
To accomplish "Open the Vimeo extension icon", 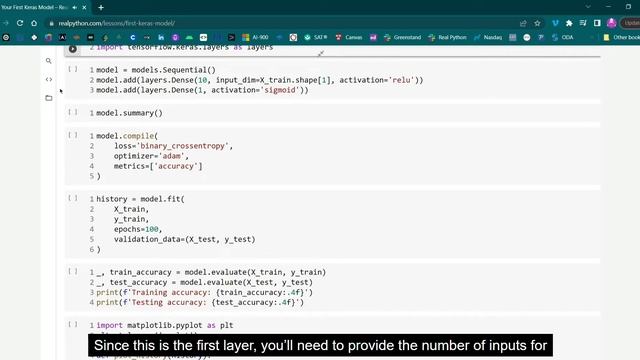I will [555, 23].
